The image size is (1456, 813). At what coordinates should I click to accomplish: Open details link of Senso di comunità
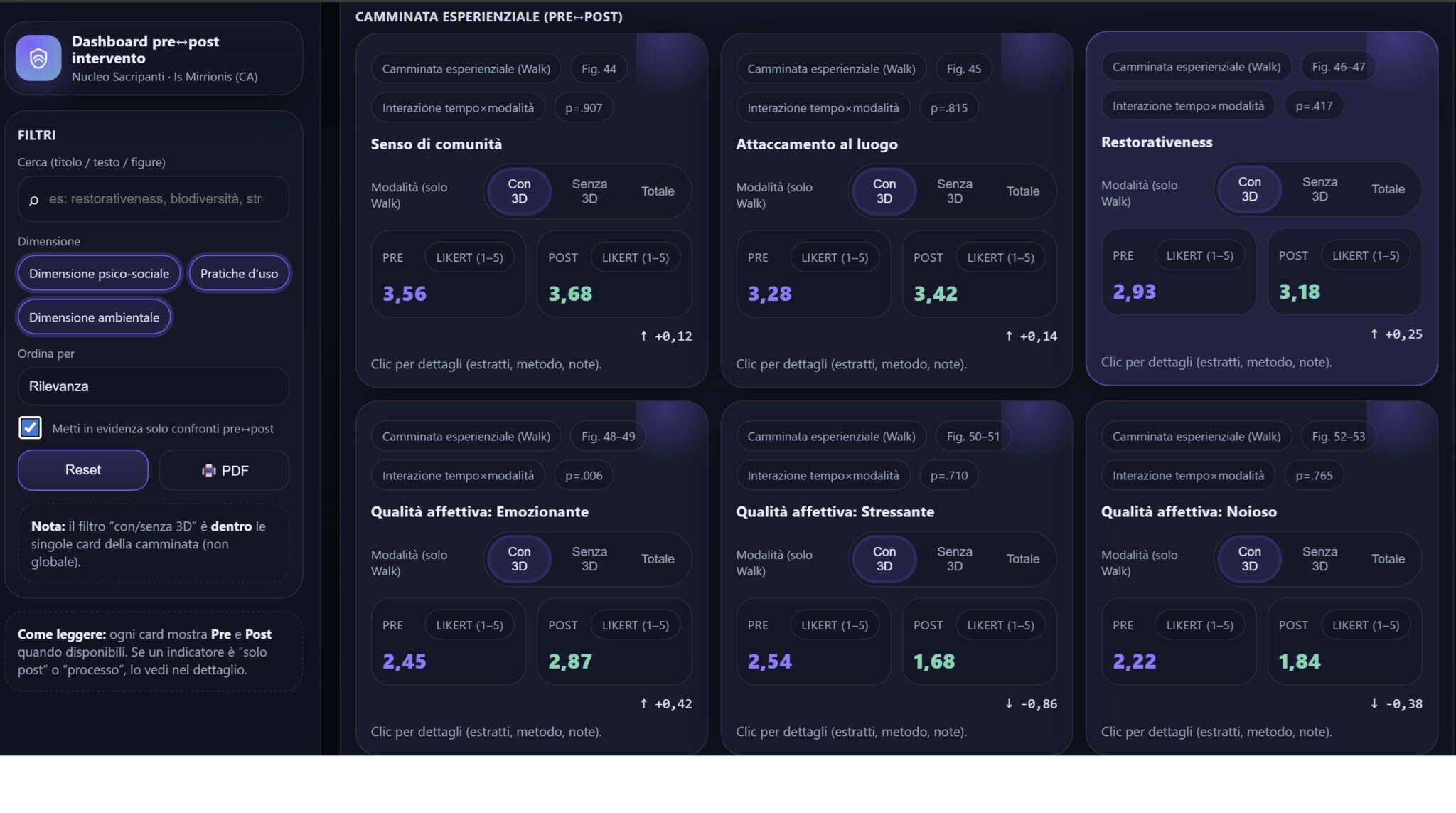tap(486, 364)
